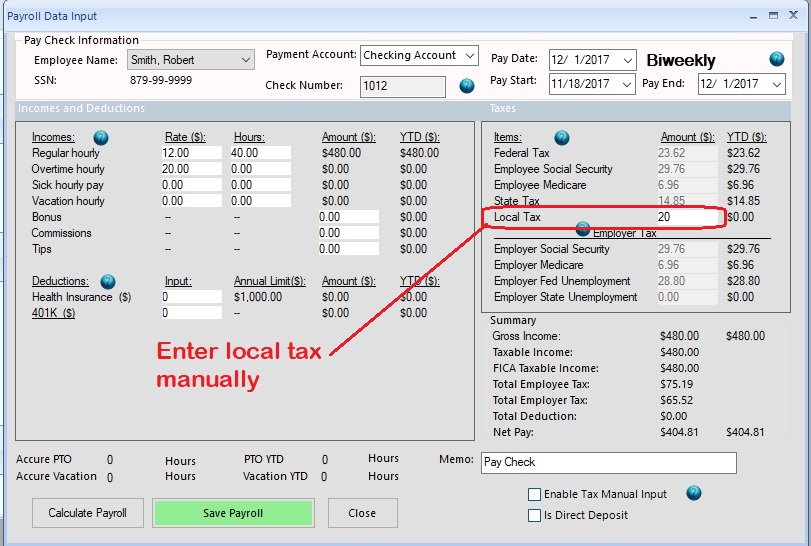Screen dimensions: 811x546
Task: Click the Local Tax amount field
Action: point(686,217)
